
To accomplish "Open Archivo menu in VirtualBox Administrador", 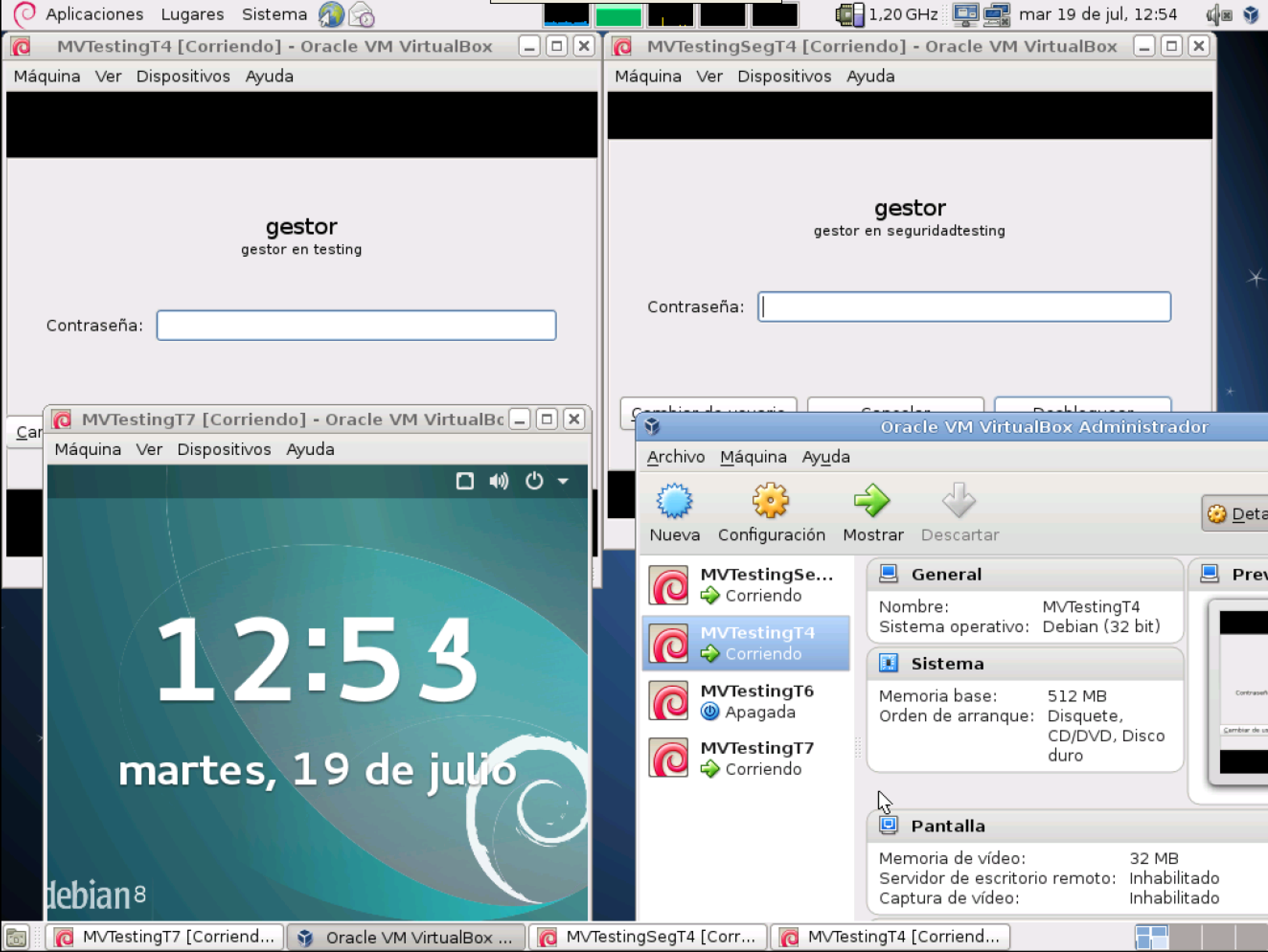I will coord(675,457).
